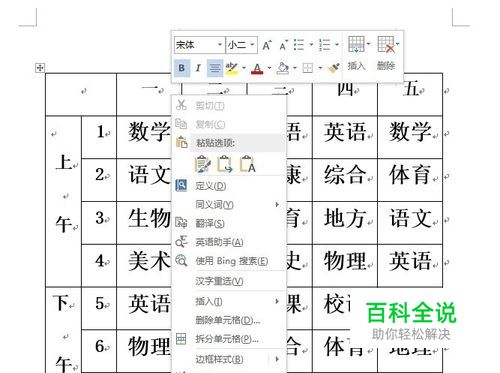Choose 定义(D) from the context menu
The image size is (500, 373).
pos(229,186)
